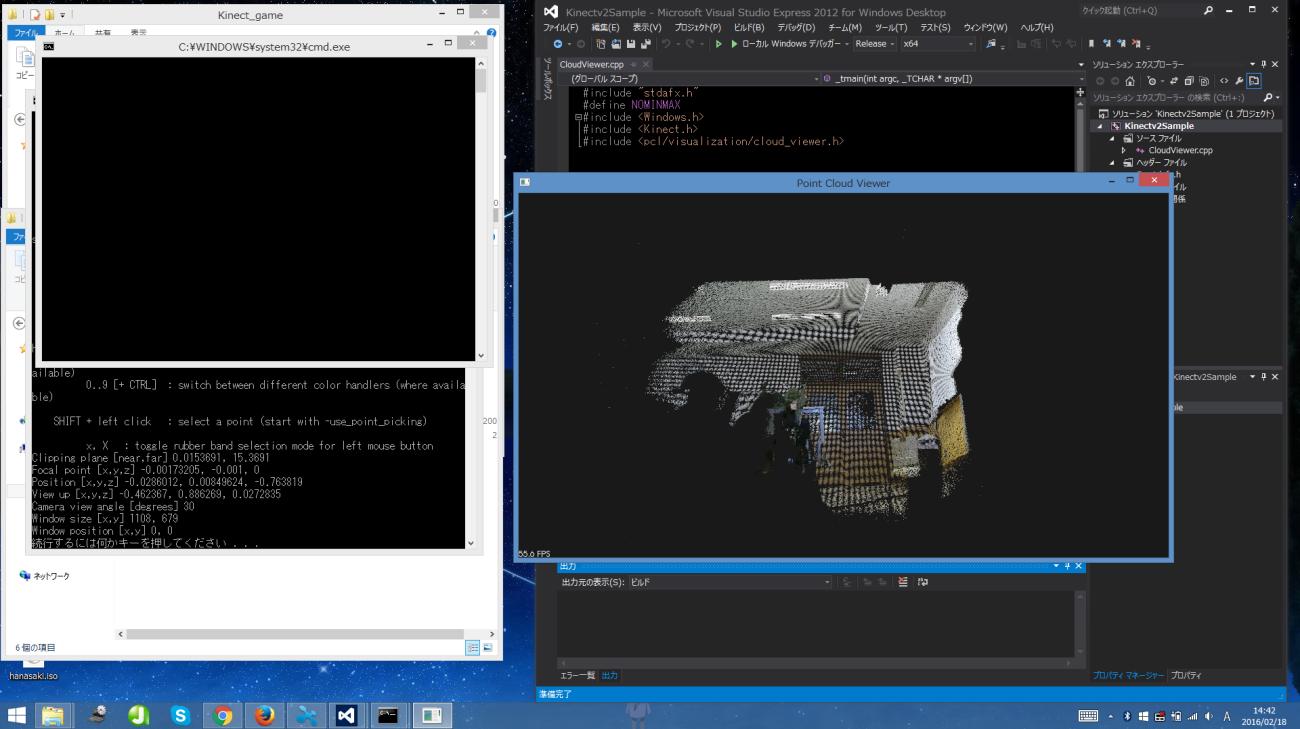Click the navigate backward toolbar icon
Viewport: 1300px width, 729px height.
click(x=556, y=44)
